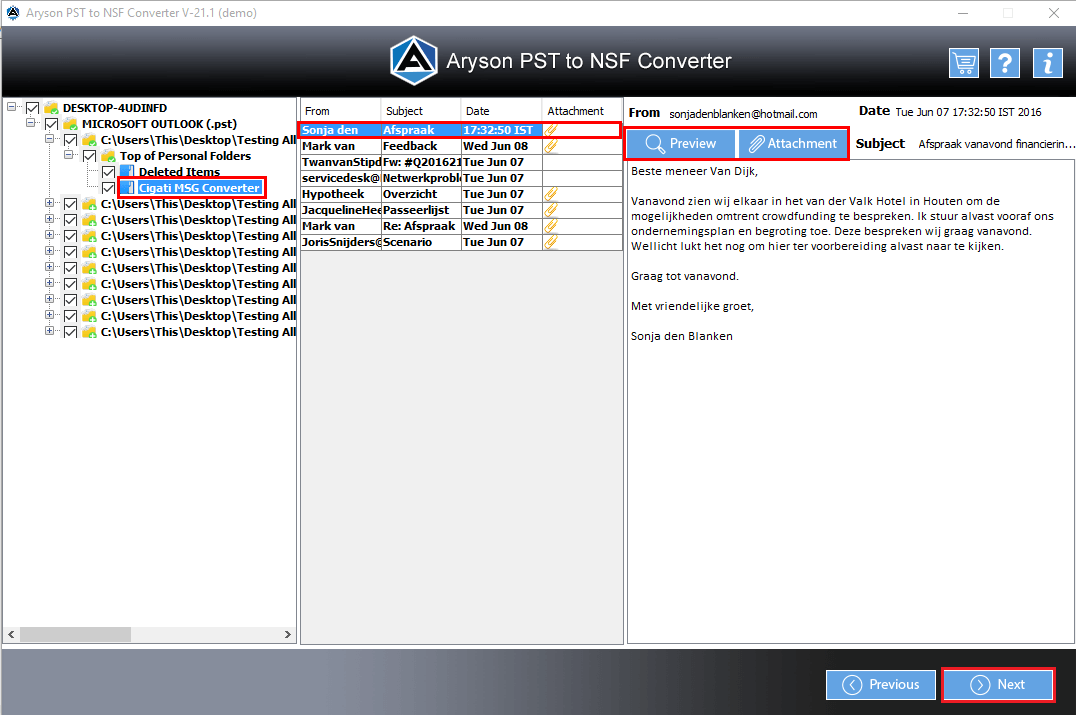This screenshot has width=1076, height=715.
Task: Toggle checkbox of first C:\Users path node
Action: click(x=70, y=140)
